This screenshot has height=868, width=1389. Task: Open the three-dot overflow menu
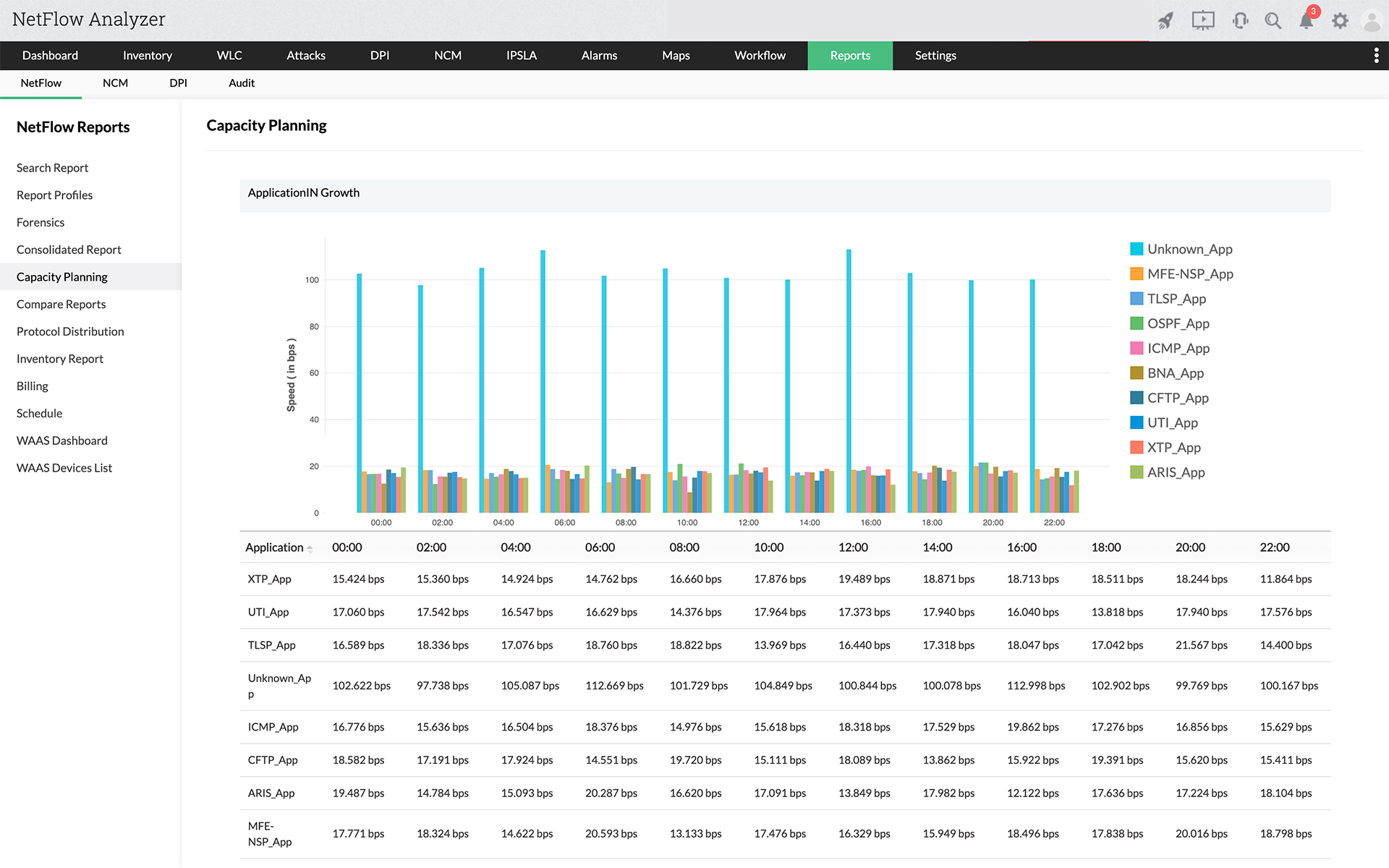point(1376,56)
